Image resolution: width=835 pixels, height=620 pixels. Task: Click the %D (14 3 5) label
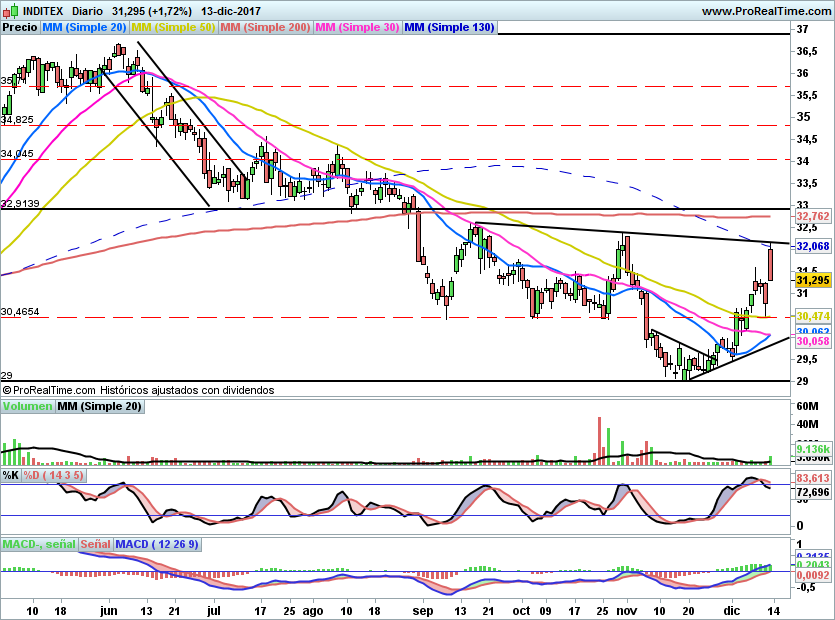[x=53, y=475]
